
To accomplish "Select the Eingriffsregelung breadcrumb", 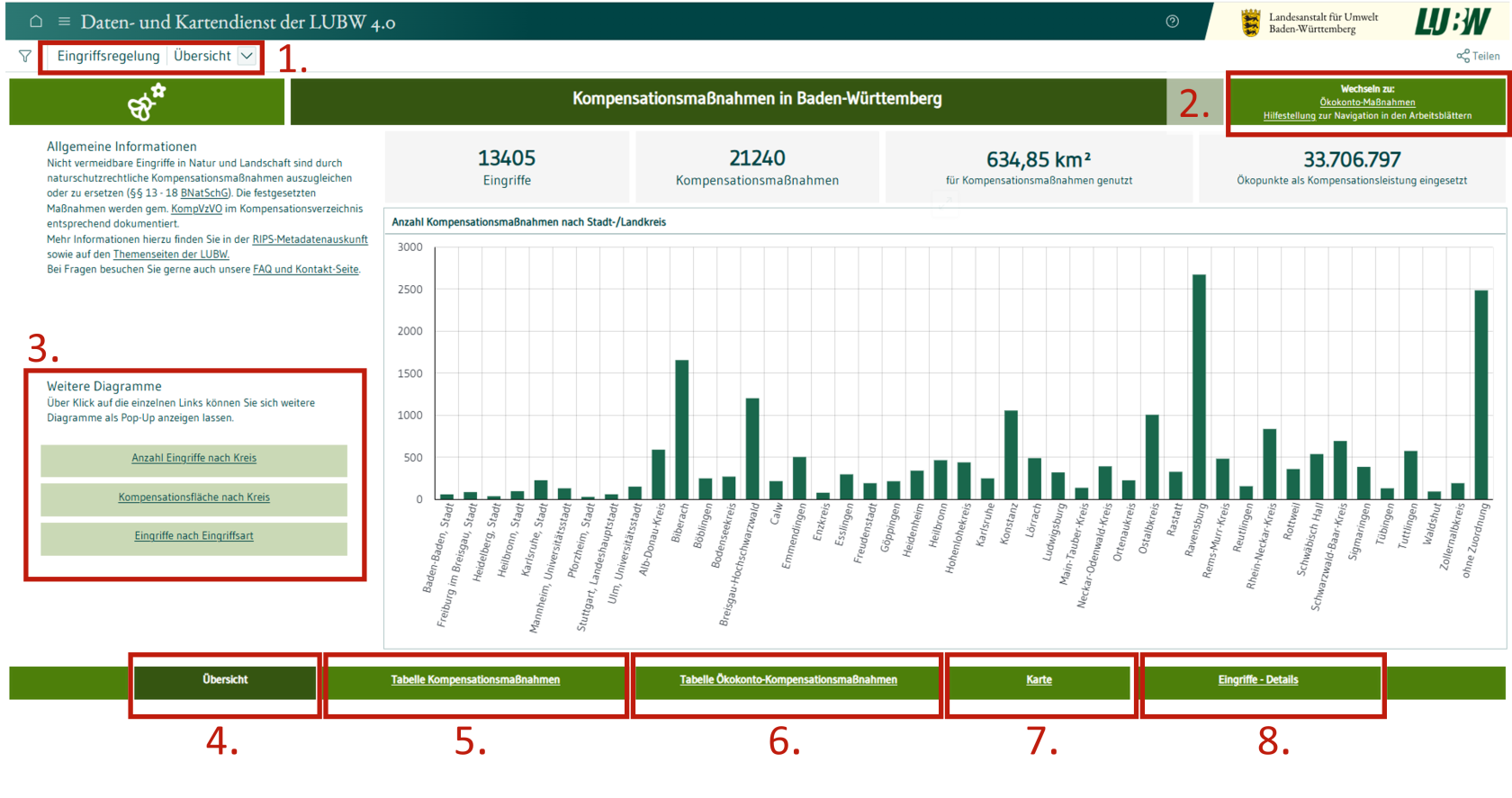I will (x=108, y=56).
